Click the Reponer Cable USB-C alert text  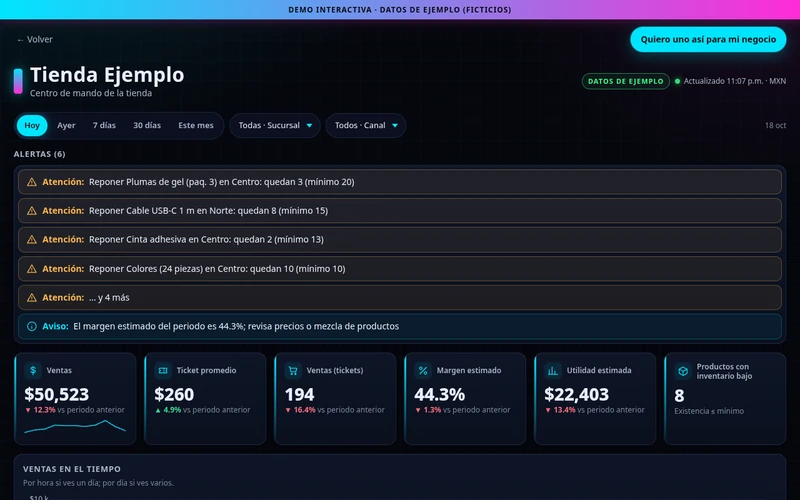coord(208,211)
